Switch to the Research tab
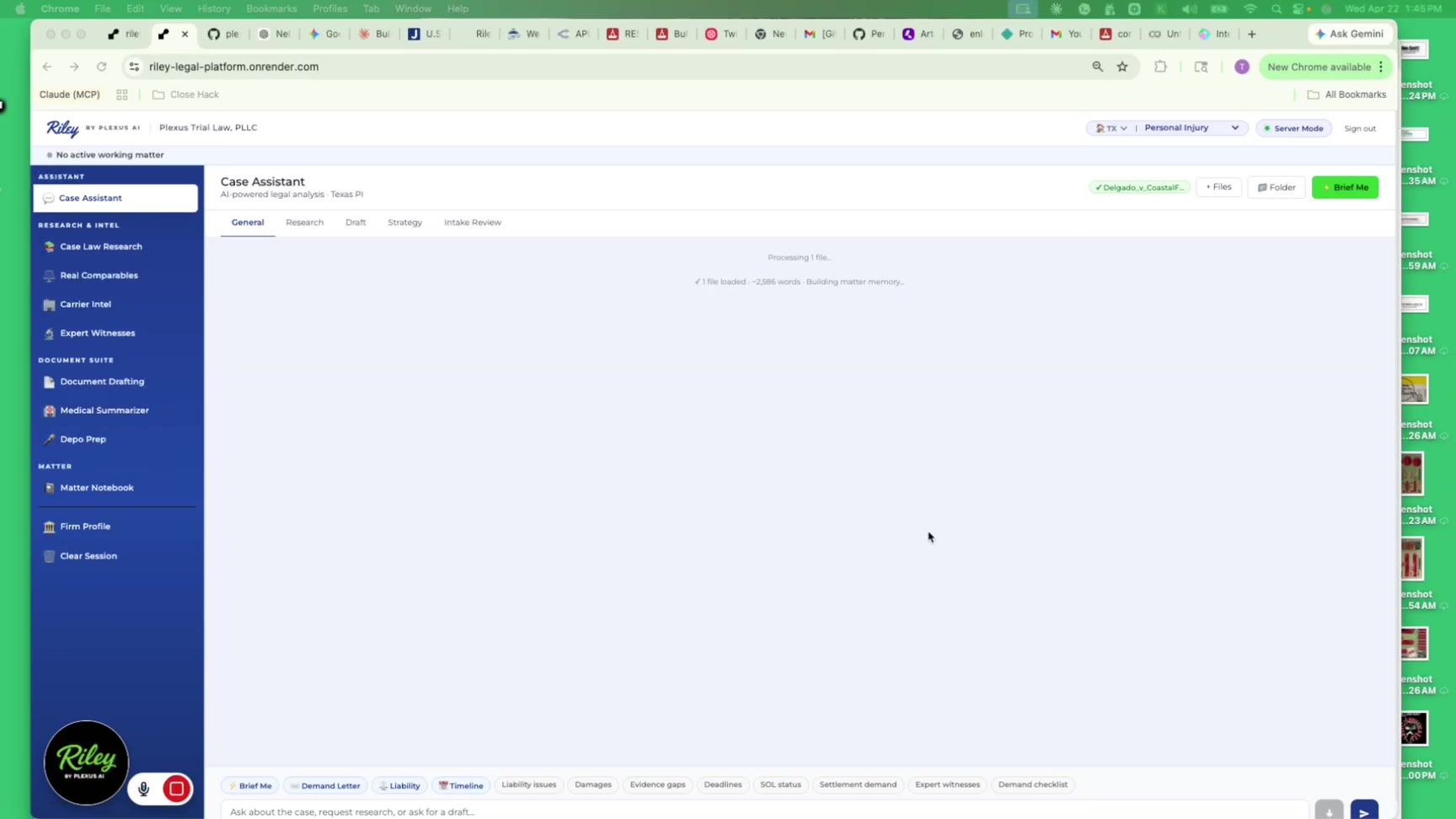This screenshot has width=1456, height=819. coord(304,222)
